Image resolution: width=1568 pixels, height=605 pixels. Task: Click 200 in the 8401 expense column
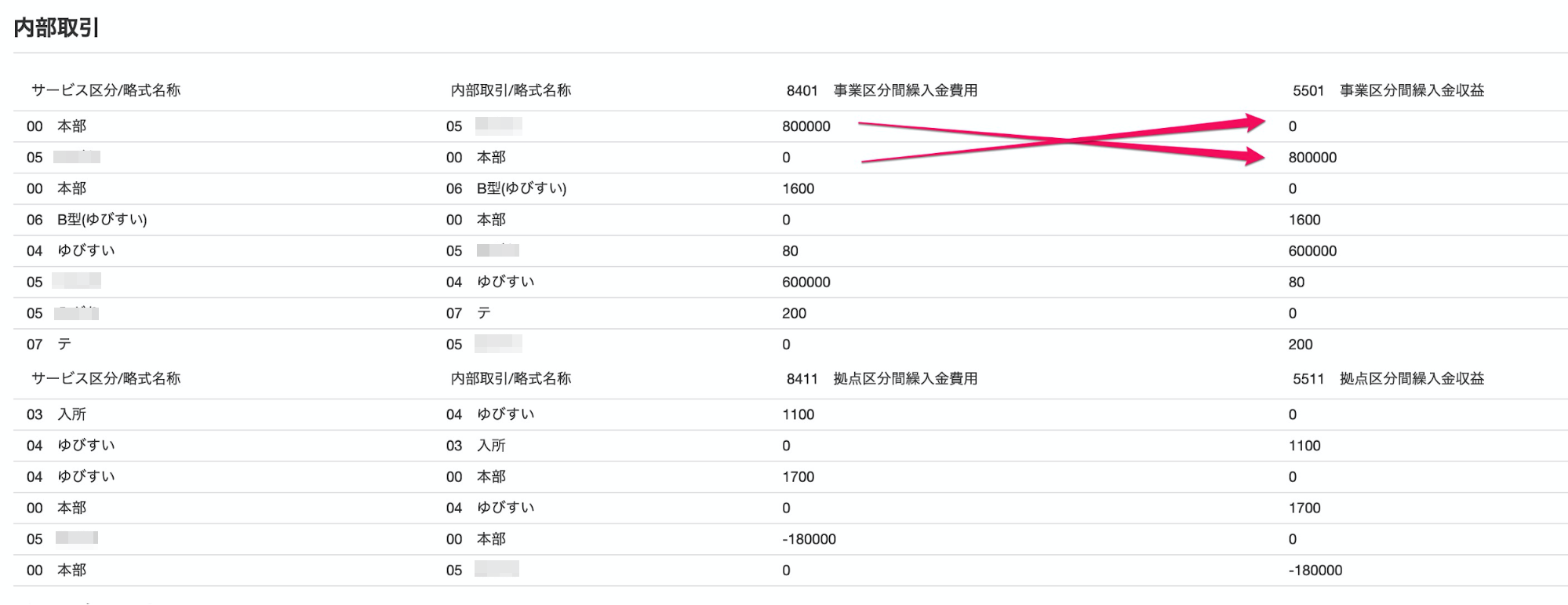794,313
